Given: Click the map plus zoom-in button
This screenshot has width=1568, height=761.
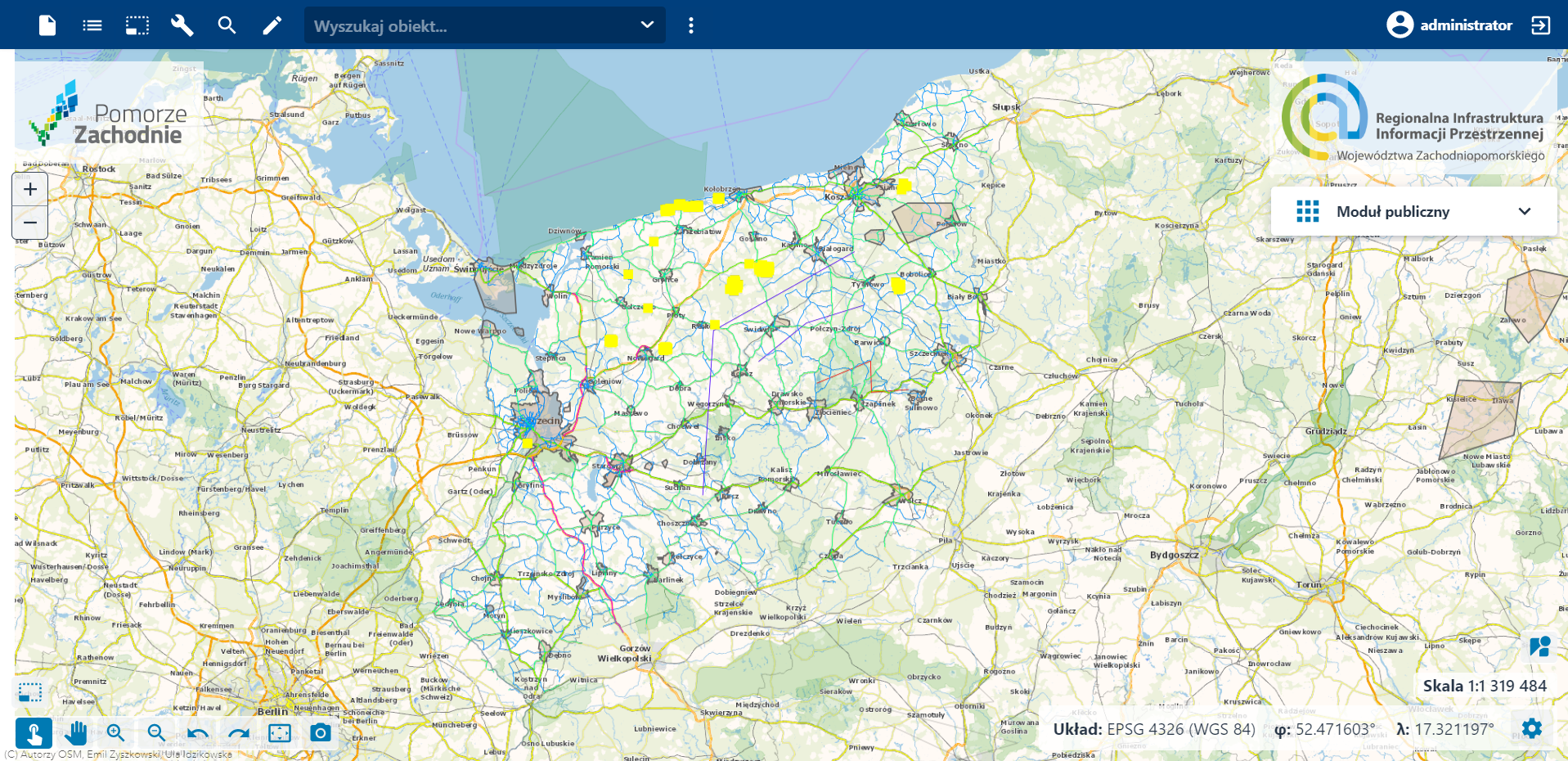Looking at the screenshot, I should (30, 190).
